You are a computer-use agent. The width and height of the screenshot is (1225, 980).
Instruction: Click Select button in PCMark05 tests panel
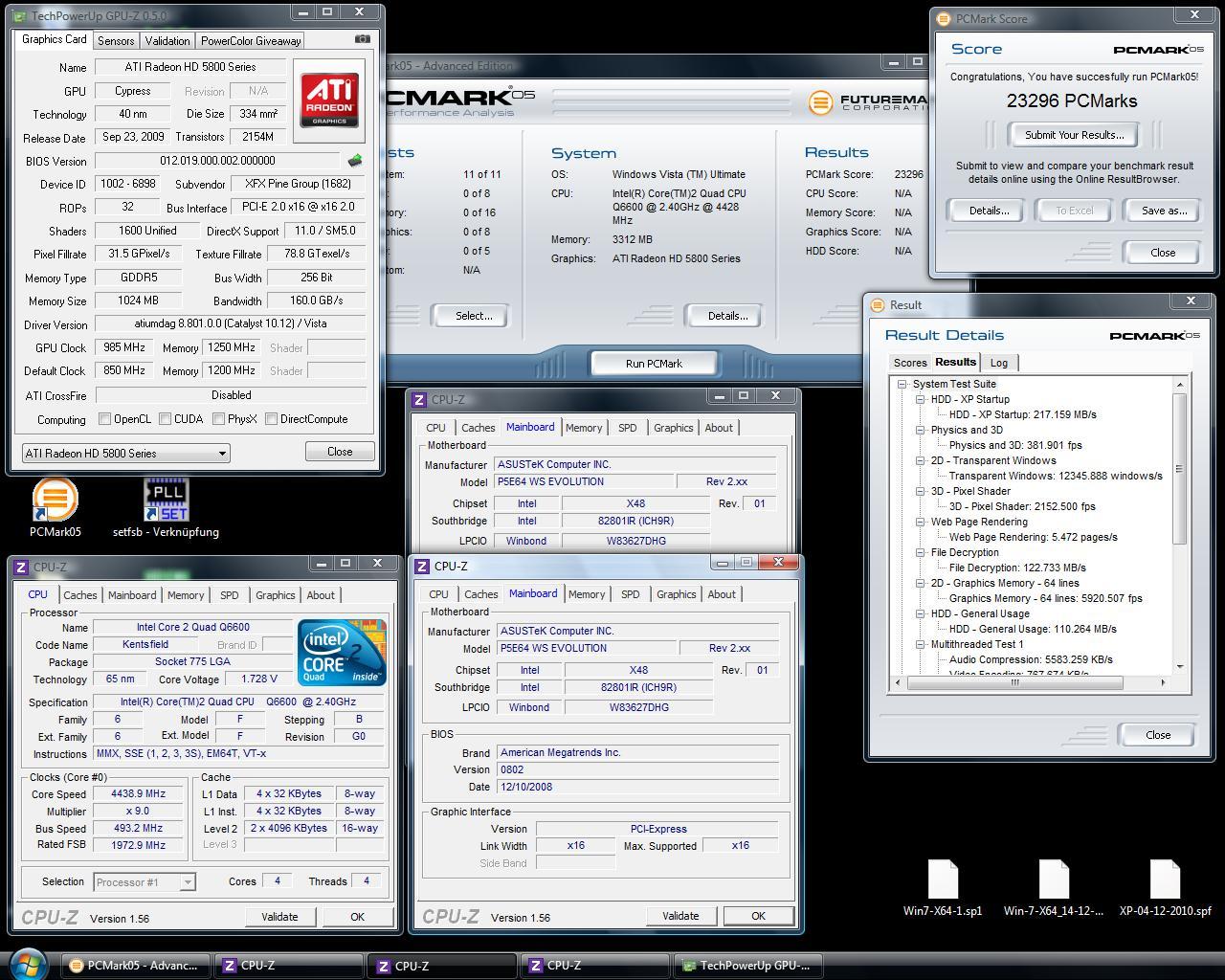pyautogui.click(x=474, y=316)
